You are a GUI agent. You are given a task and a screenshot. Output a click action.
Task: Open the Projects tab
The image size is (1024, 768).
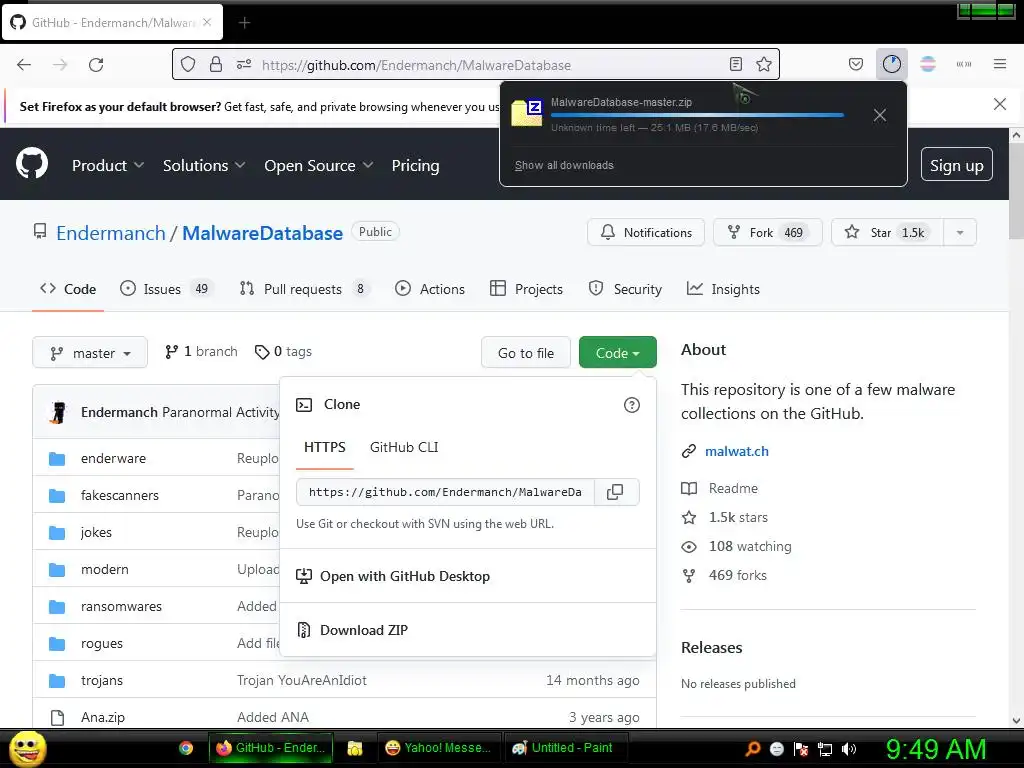pos(526,289)
